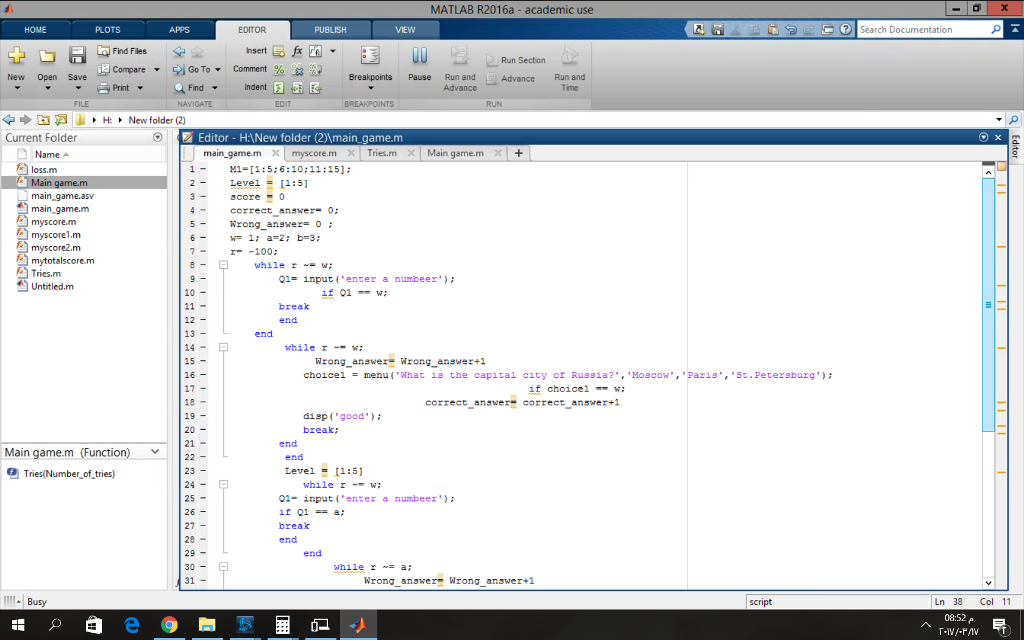This screenshot has height=640, width=1024.
Task: Click the New Shortcut icon in quick access toolbar
Action: 699,29
